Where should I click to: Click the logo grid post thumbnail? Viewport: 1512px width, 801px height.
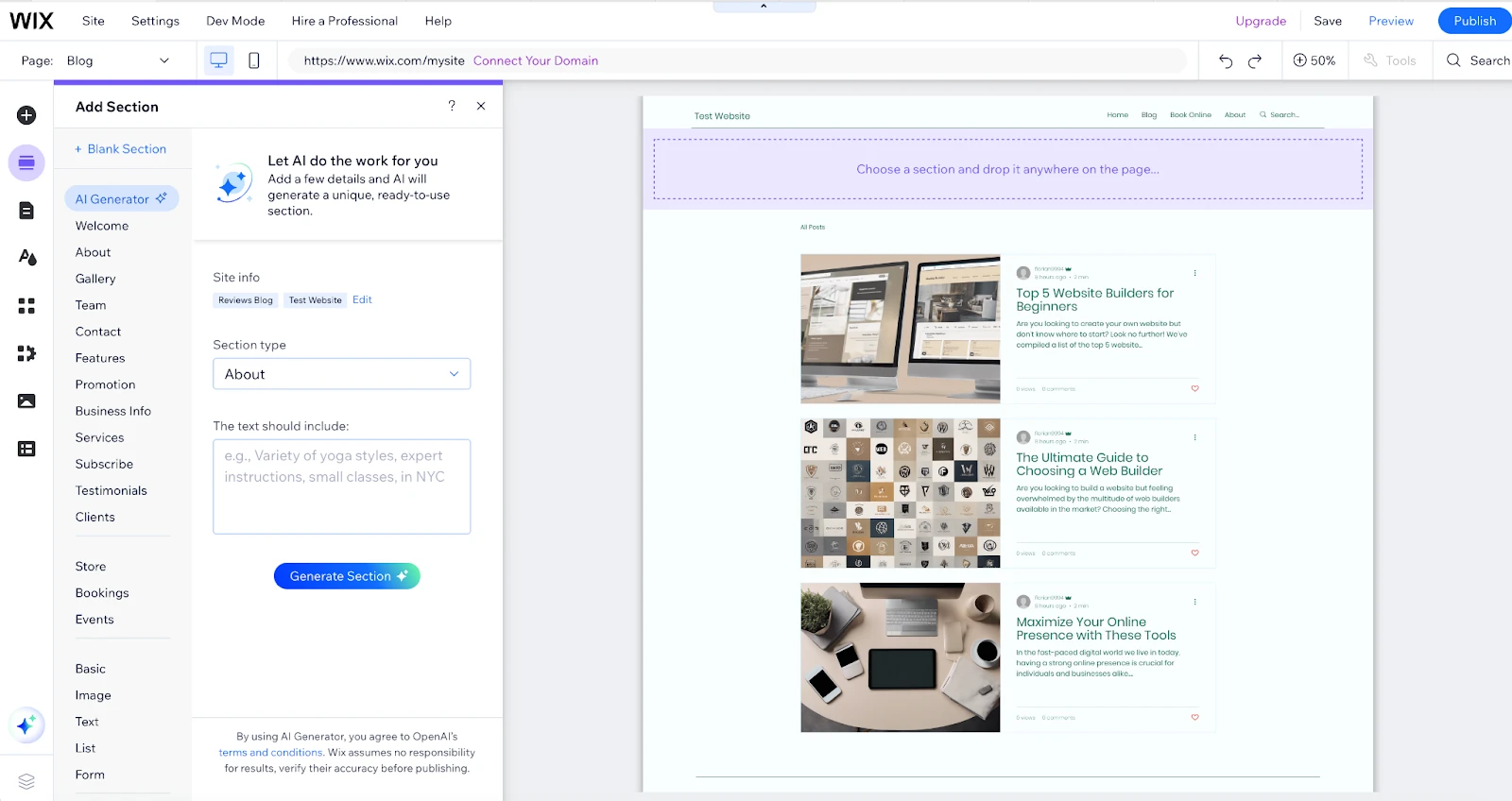(900, 493)
